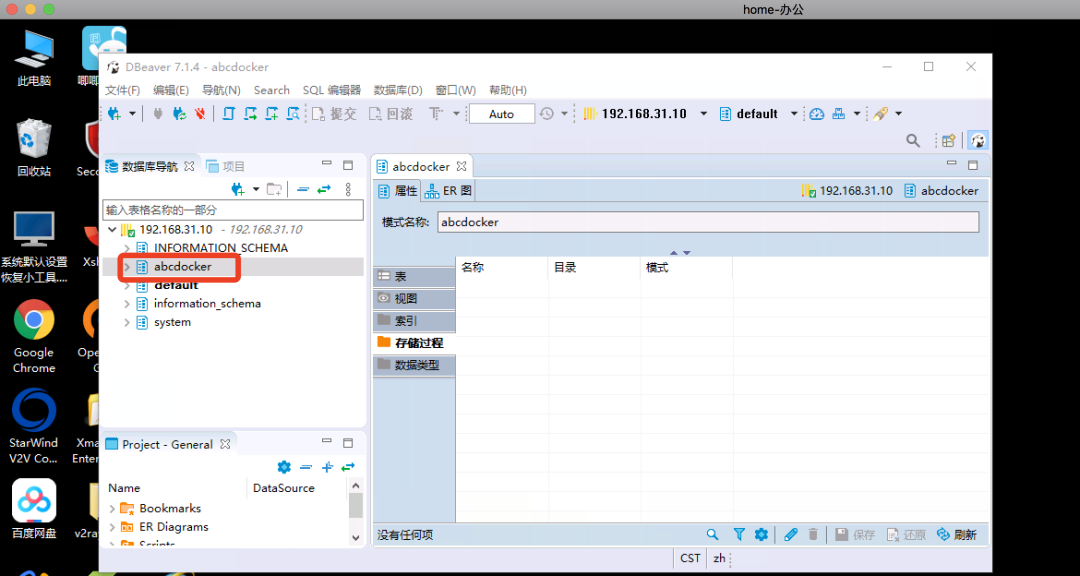Close the 数据库导航 tab

click(x=189, y=166)
